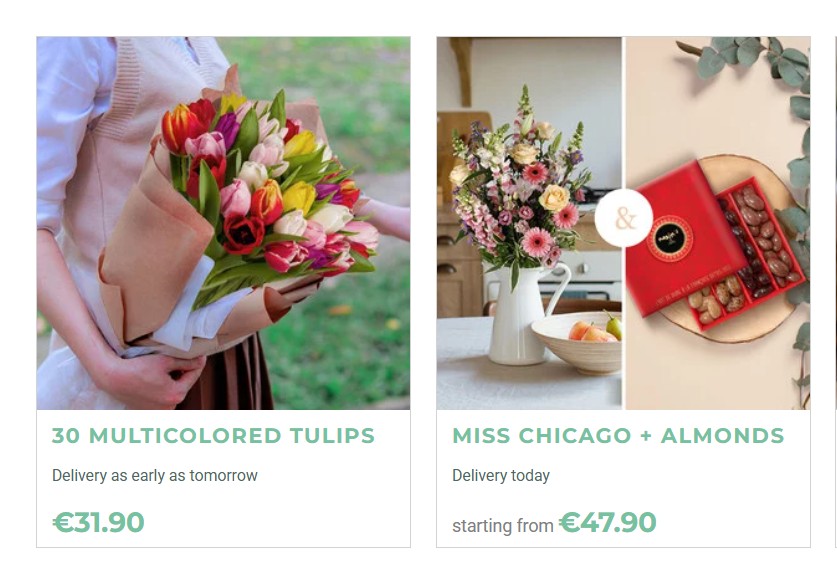Click the ampersand circle badge icon

623,218
